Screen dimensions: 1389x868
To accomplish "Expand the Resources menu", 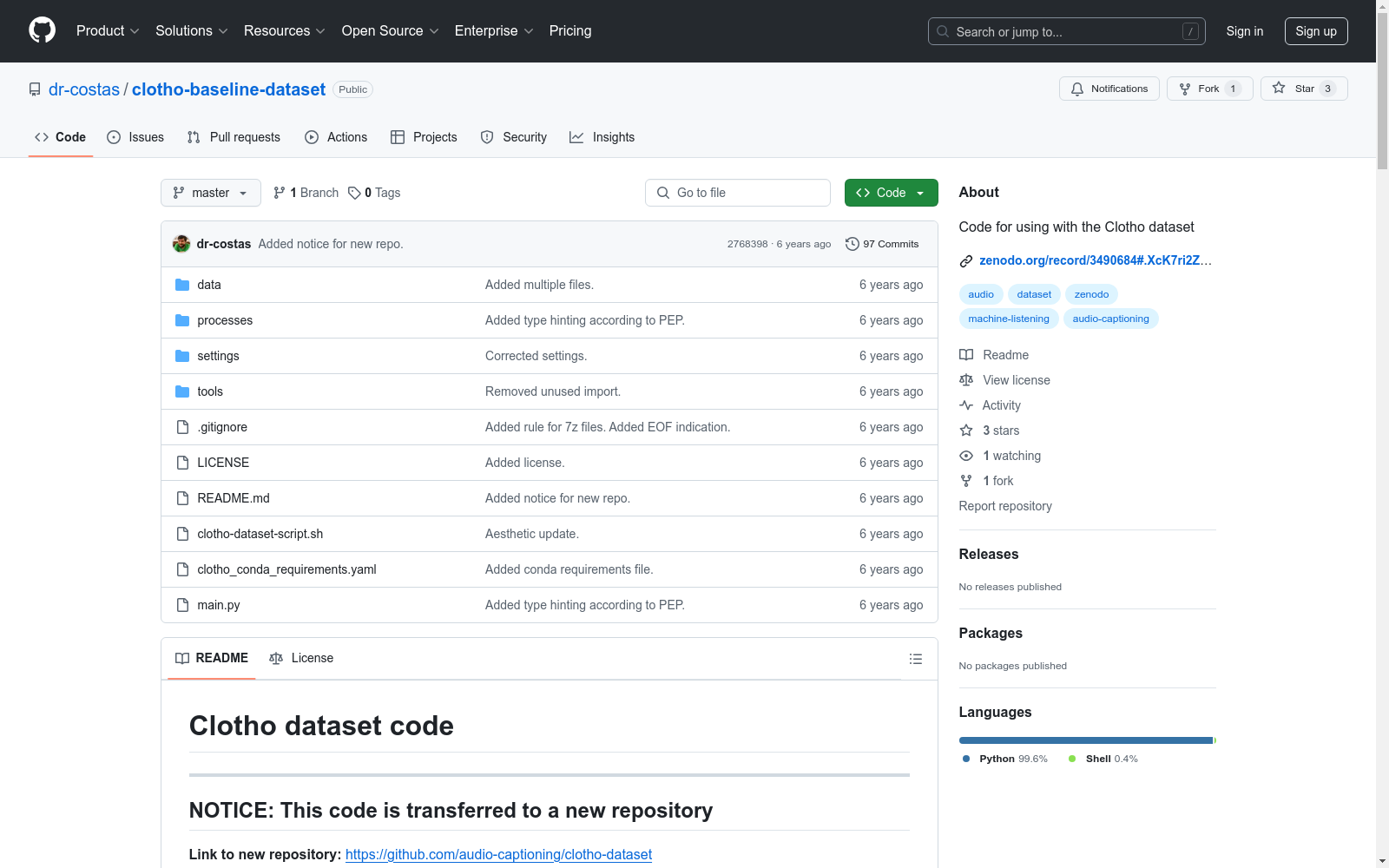I will 285,31.
